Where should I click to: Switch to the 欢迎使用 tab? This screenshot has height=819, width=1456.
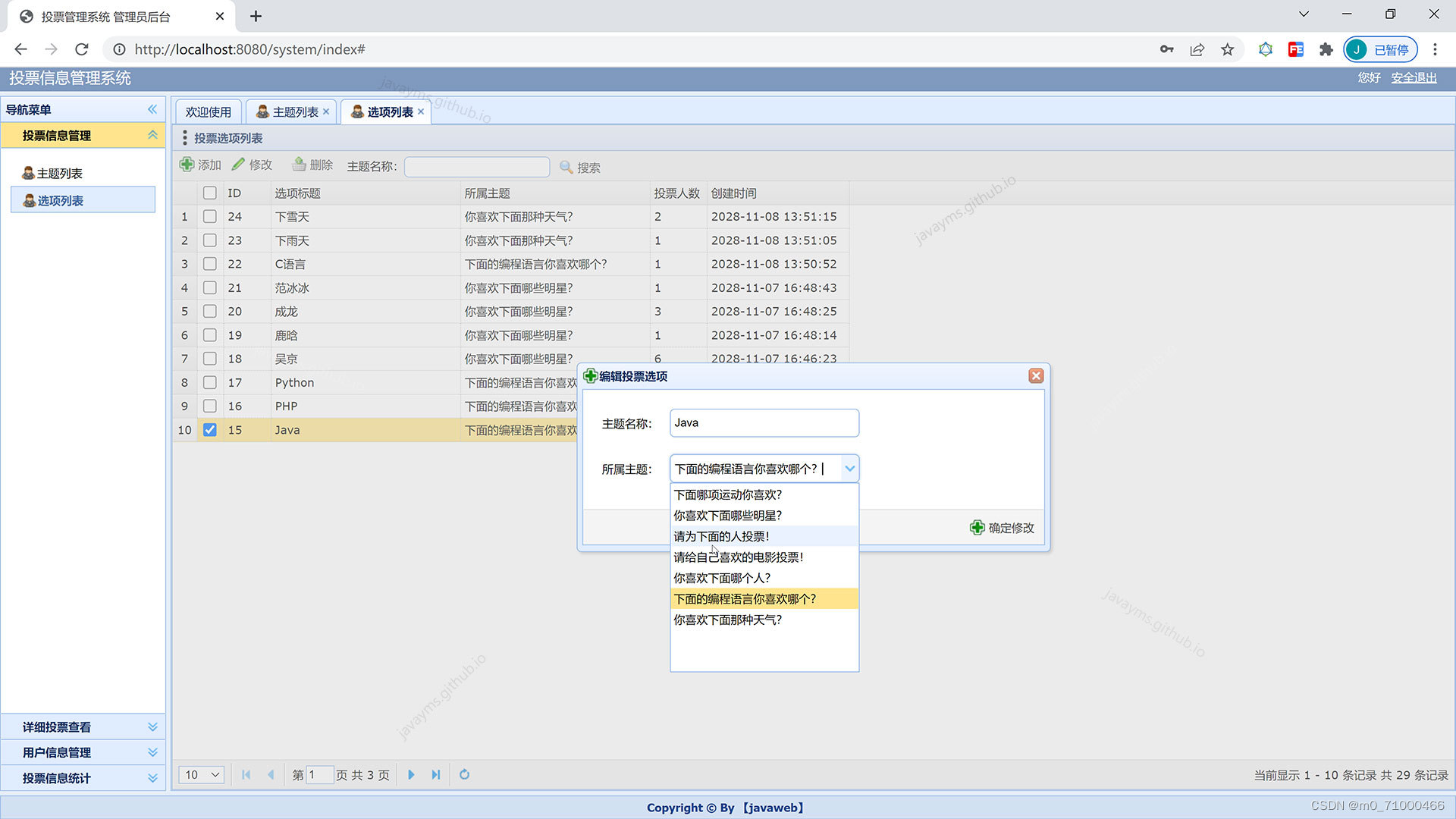coord(209,111)
